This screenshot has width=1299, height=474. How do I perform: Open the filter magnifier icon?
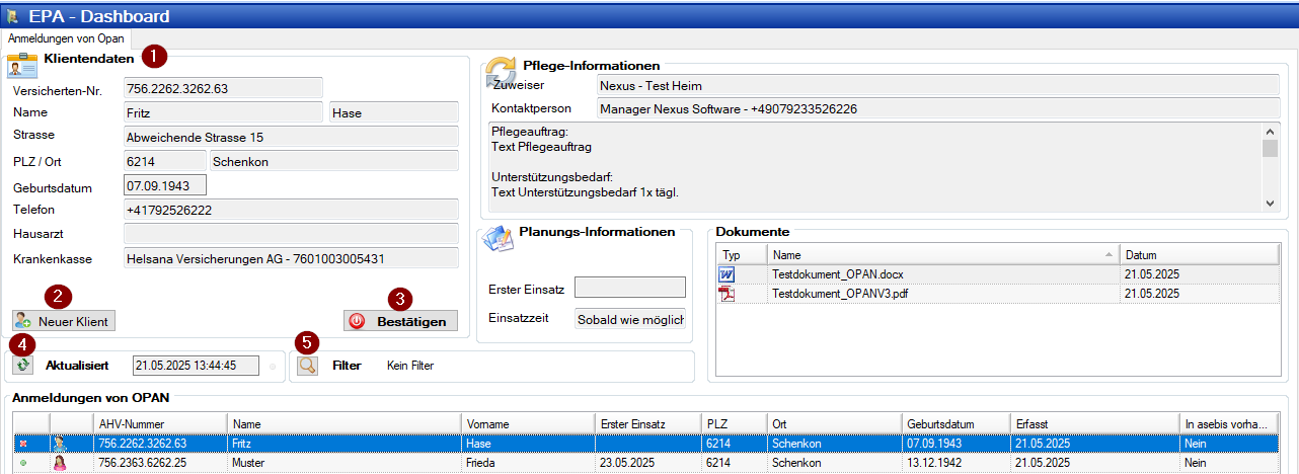[x=307, y=365]
